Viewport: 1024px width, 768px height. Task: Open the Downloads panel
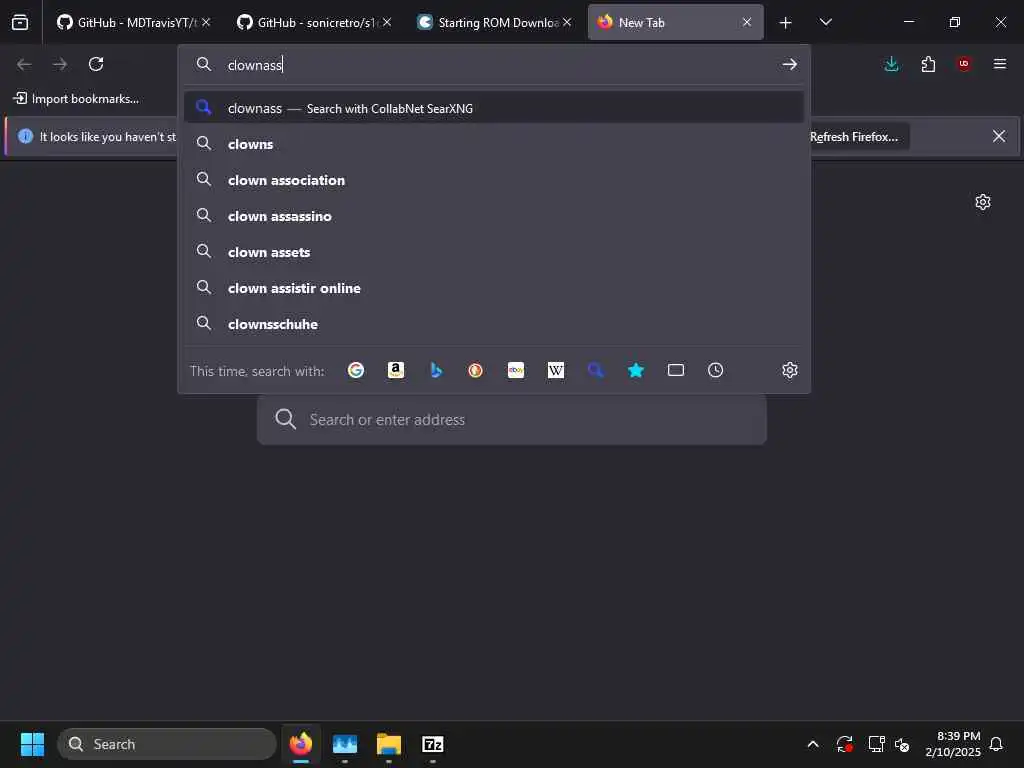[891, 64]
